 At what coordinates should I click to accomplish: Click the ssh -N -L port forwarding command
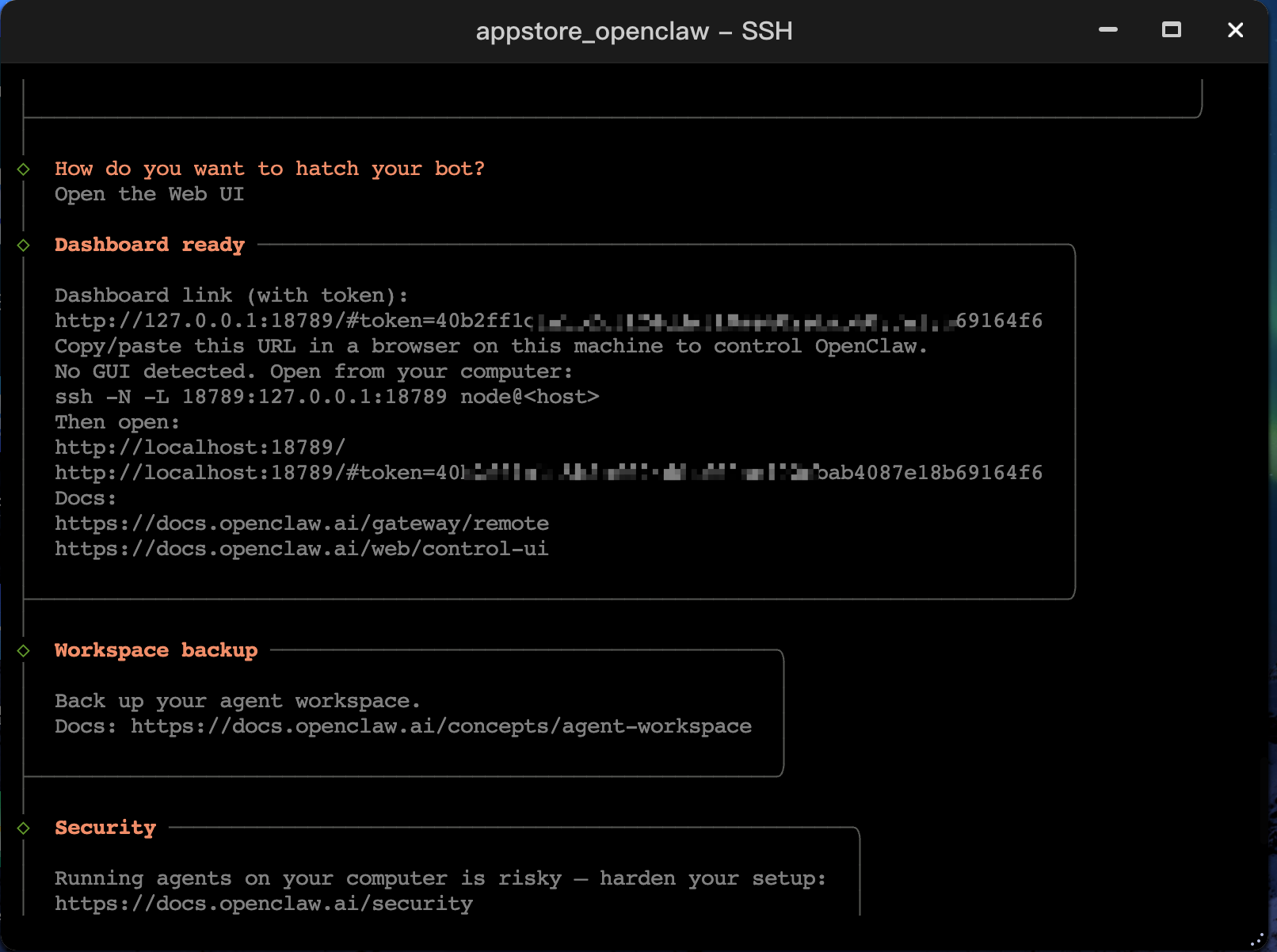pyautogui.click(x=326, y=397)
